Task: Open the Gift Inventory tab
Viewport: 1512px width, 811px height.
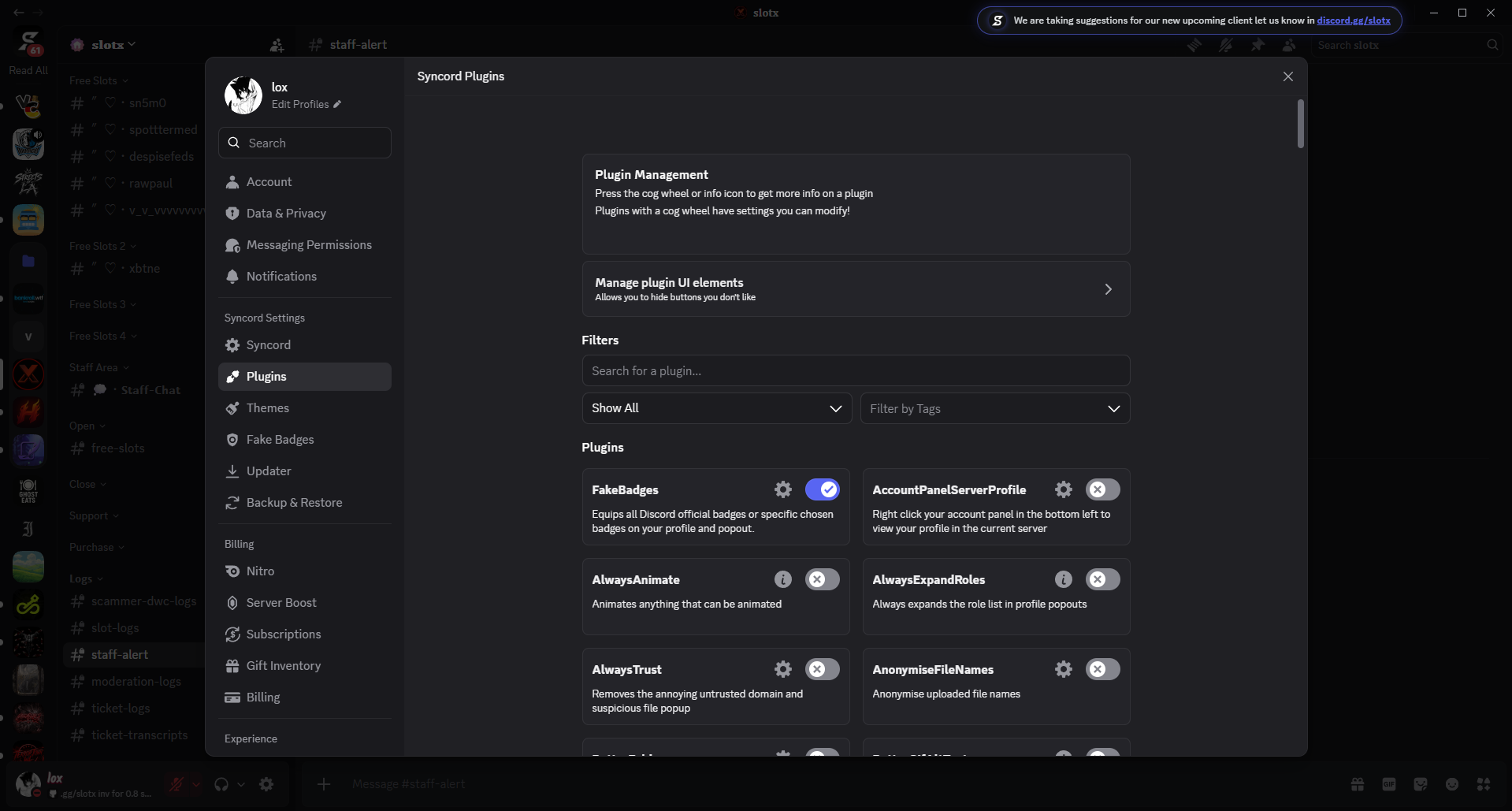Action: pyautogui.click(x=305, y=666)
